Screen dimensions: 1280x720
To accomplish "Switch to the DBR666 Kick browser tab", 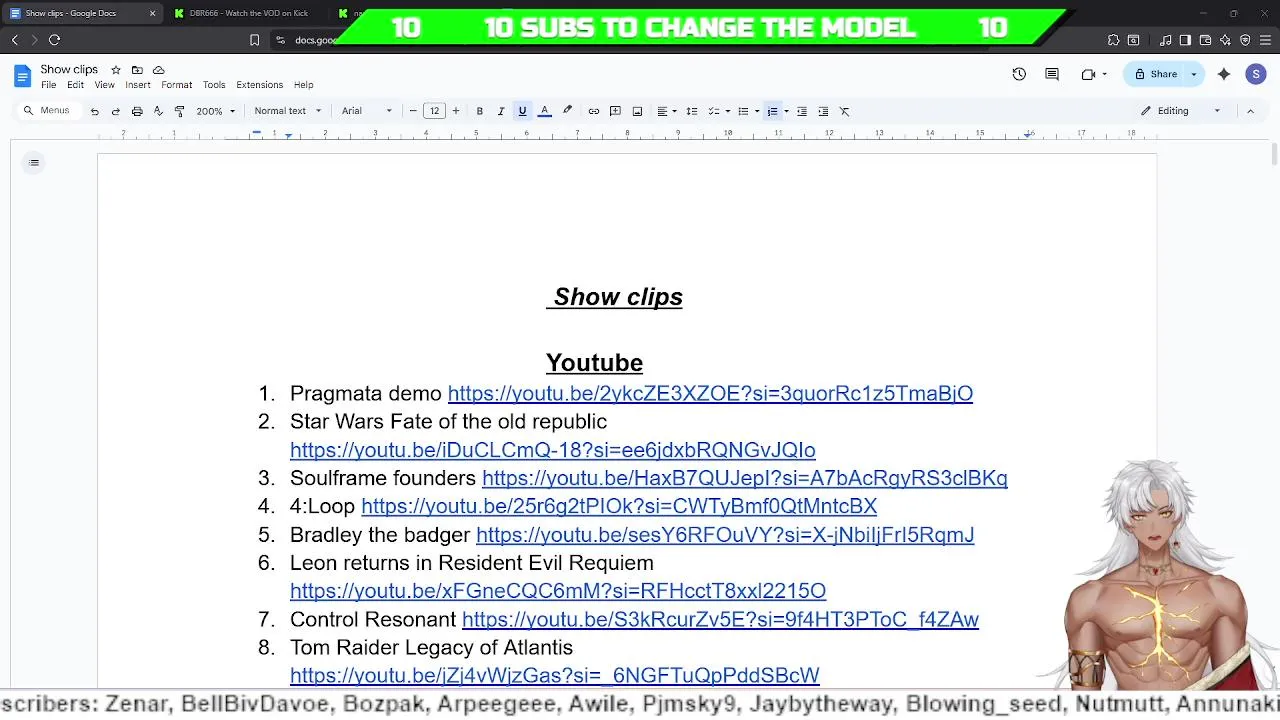I will click(248, 13).
